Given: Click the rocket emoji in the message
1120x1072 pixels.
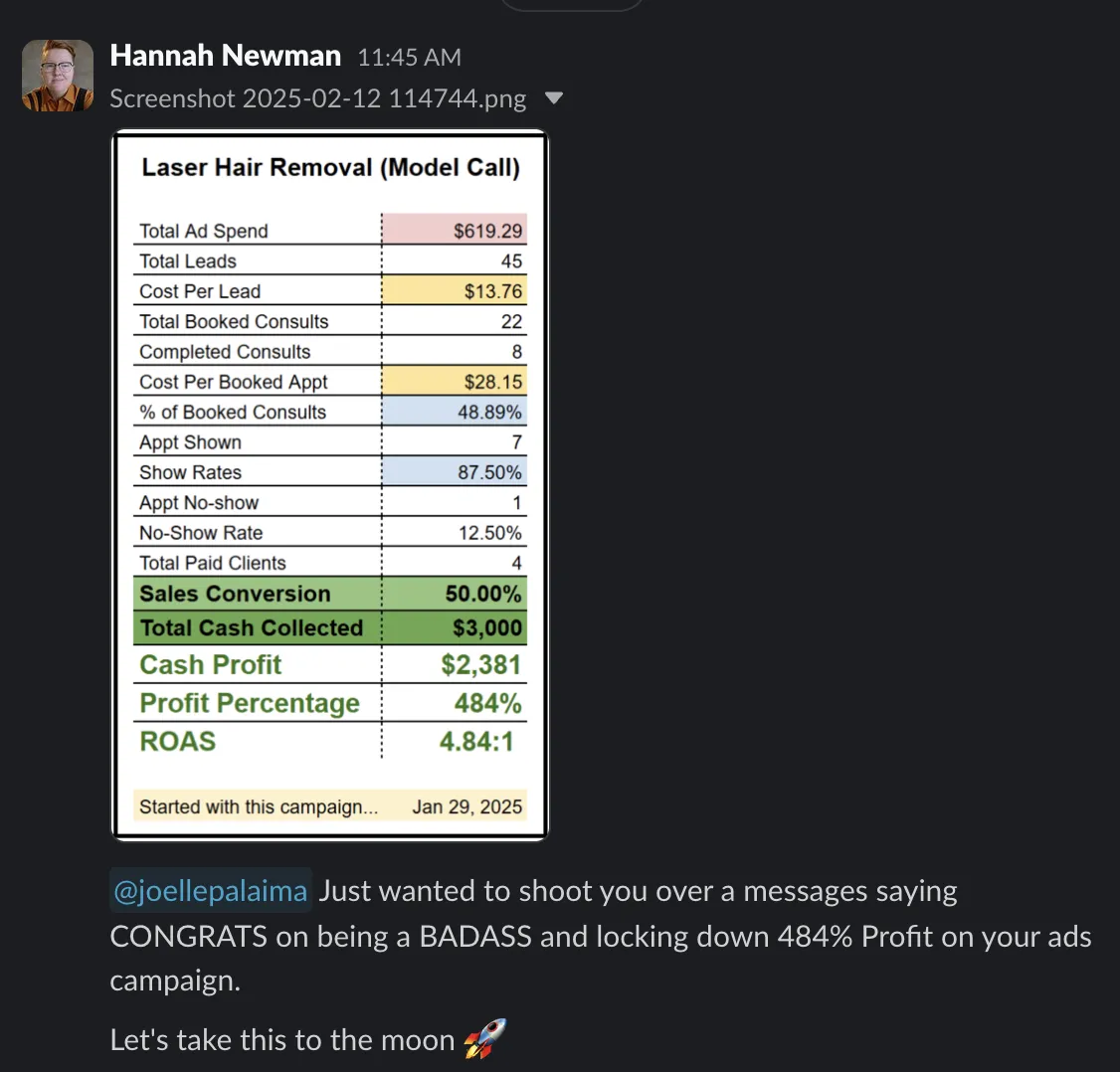Looking at the screenshot, I should click(484, 1039).
